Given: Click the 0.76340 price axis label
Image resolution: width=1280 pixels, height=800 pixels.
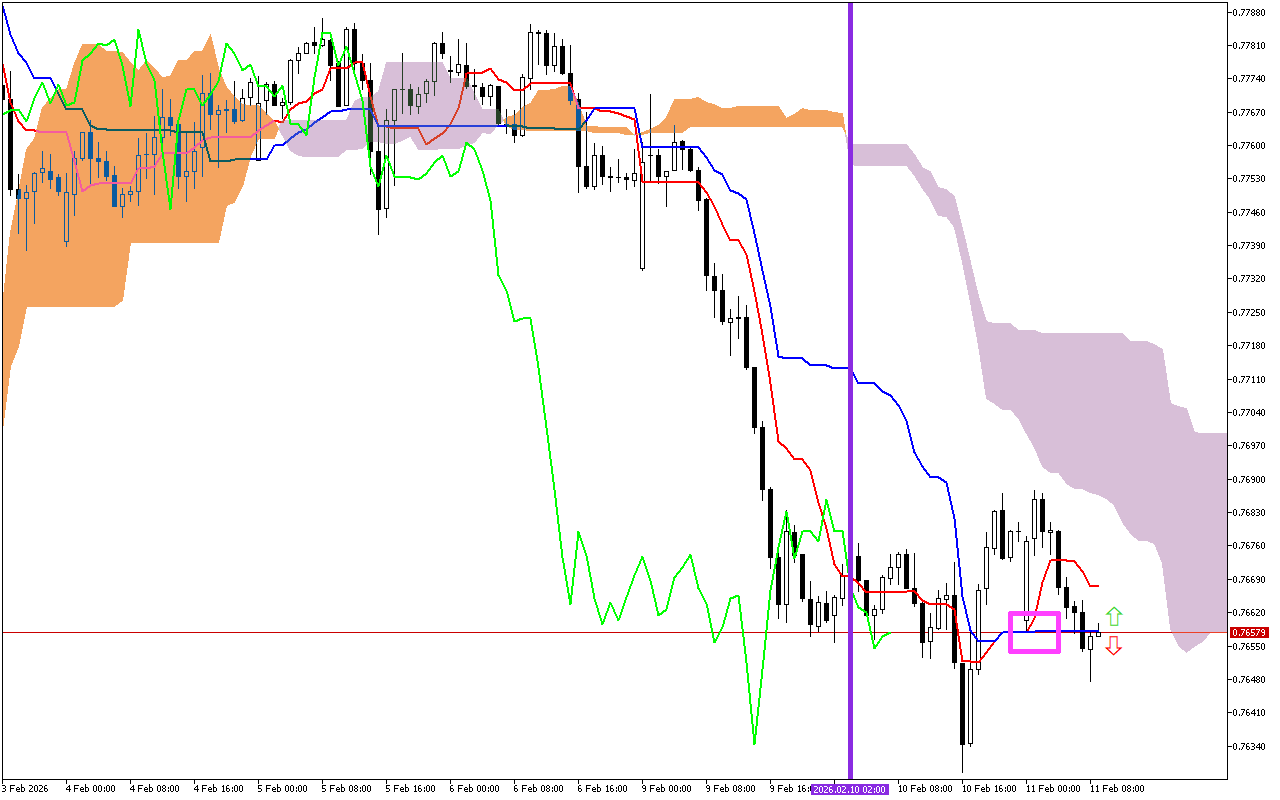Looking at the screenshot, I should [x=1249, y=746].
